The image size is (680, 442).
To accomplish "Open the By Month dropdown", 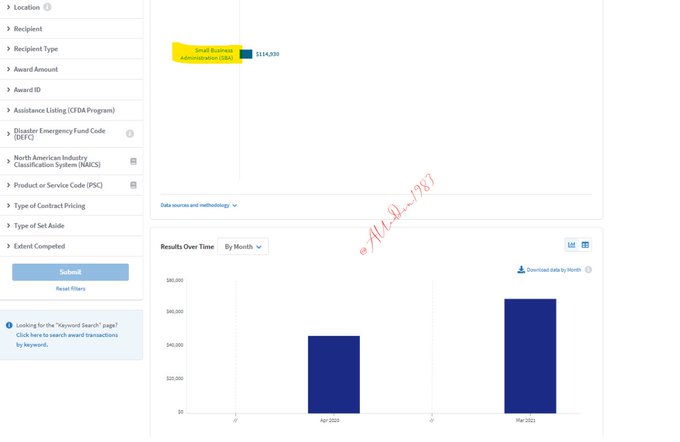I will (x=243, y=246).
